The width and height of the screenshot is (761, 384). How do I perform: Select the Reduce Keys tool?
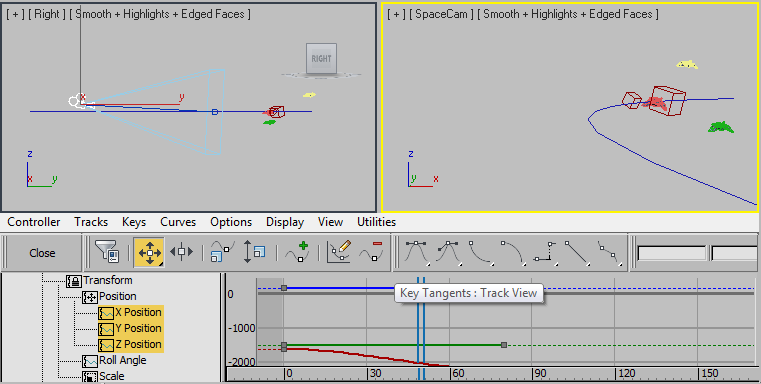click(371, 252)
